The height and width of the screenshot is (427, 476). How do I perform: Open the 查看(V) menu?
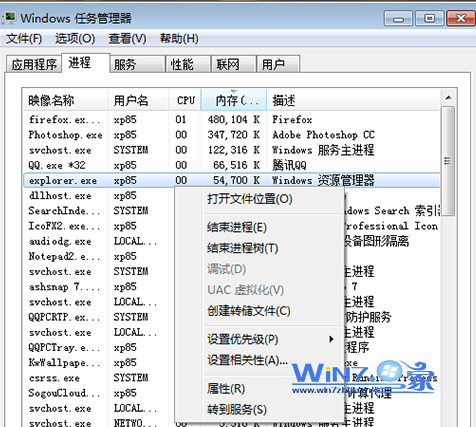(x=127, y=39)
